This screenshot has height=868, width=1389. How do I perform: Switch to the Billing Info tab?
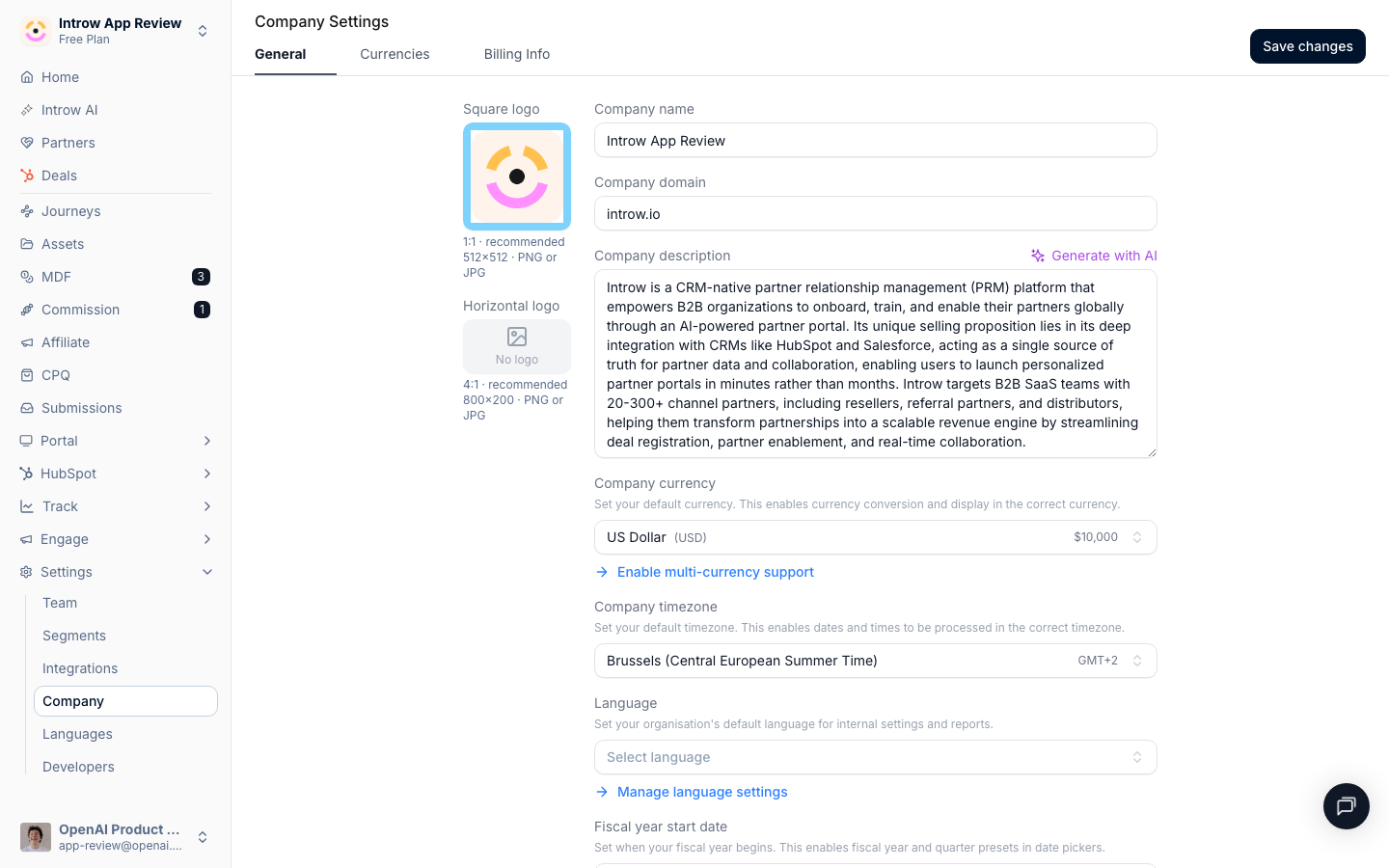517,54
